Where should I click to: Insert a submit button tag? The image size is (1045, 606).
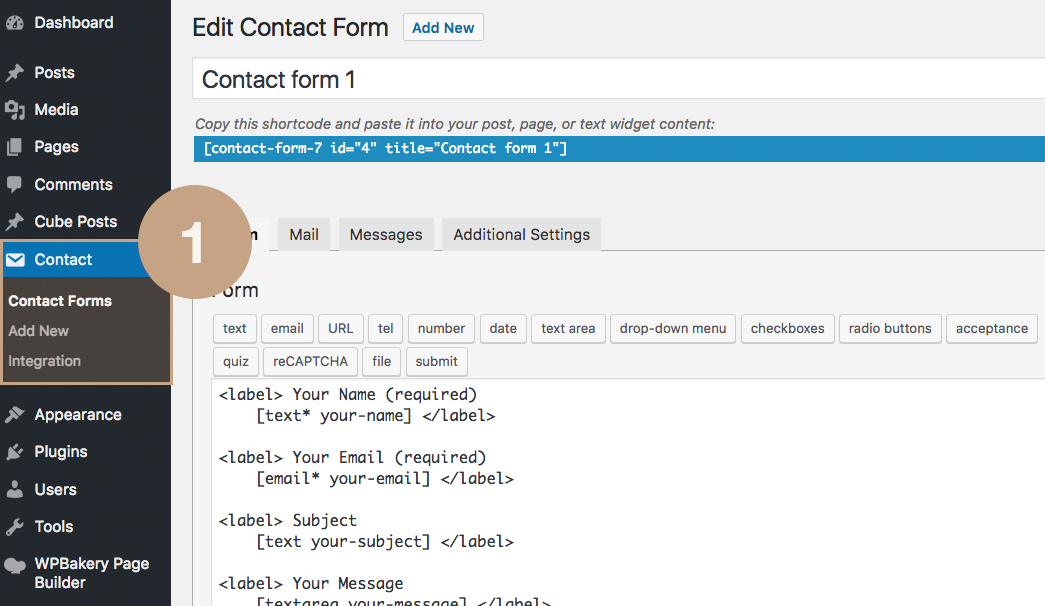[x=437, y=361]
